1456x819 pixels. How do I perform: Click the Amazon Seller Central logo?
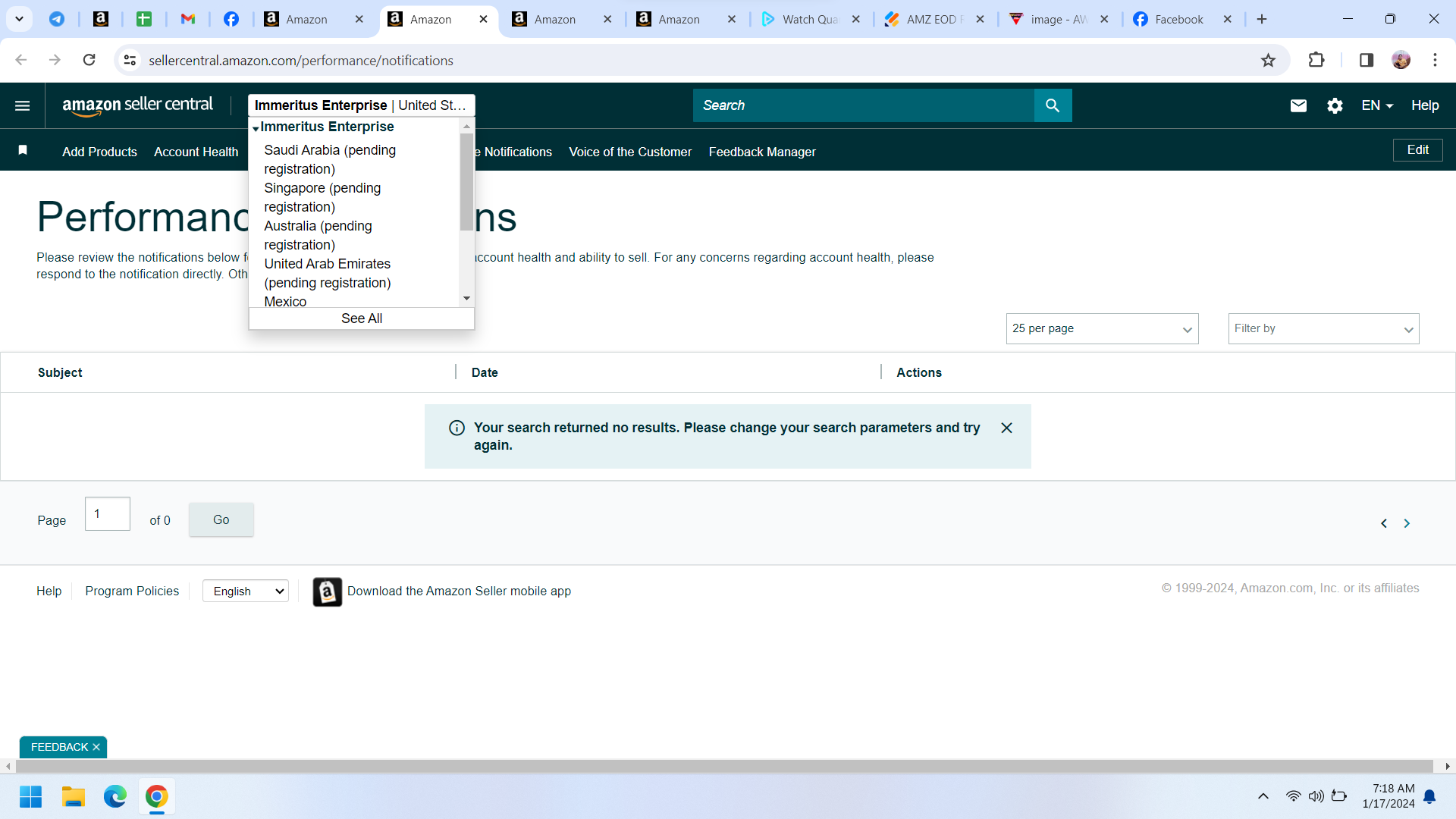point(137,105)
